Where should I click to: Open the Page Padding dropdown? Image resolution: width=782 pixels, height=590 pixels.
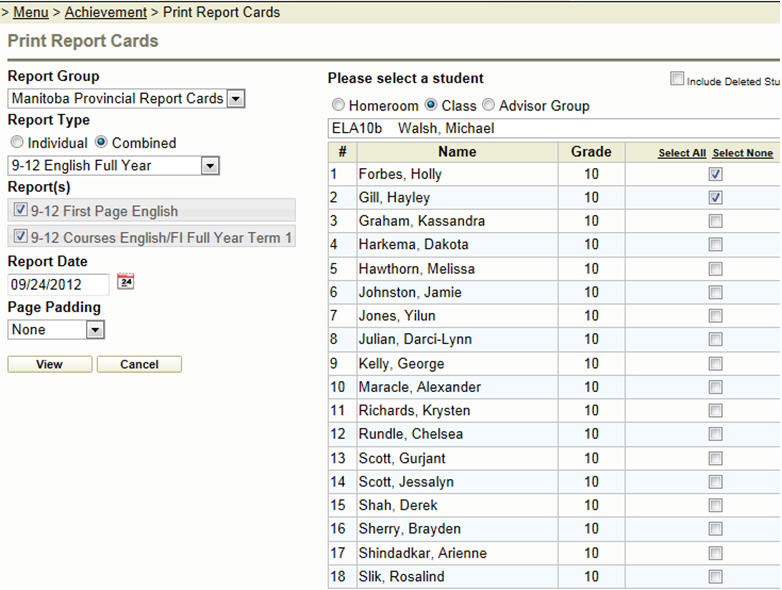tap(95, 330)
